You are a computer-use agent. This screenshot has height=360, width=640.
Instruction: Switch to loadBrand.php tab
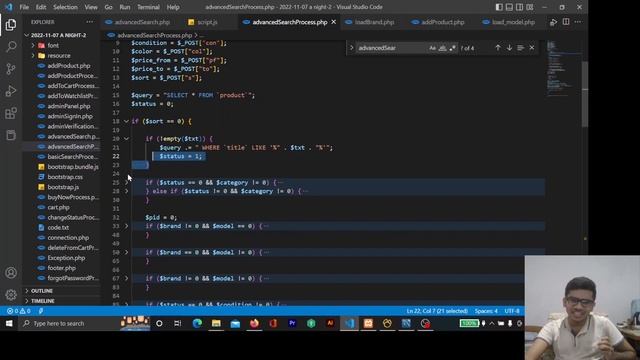click(x=374, y=22)
